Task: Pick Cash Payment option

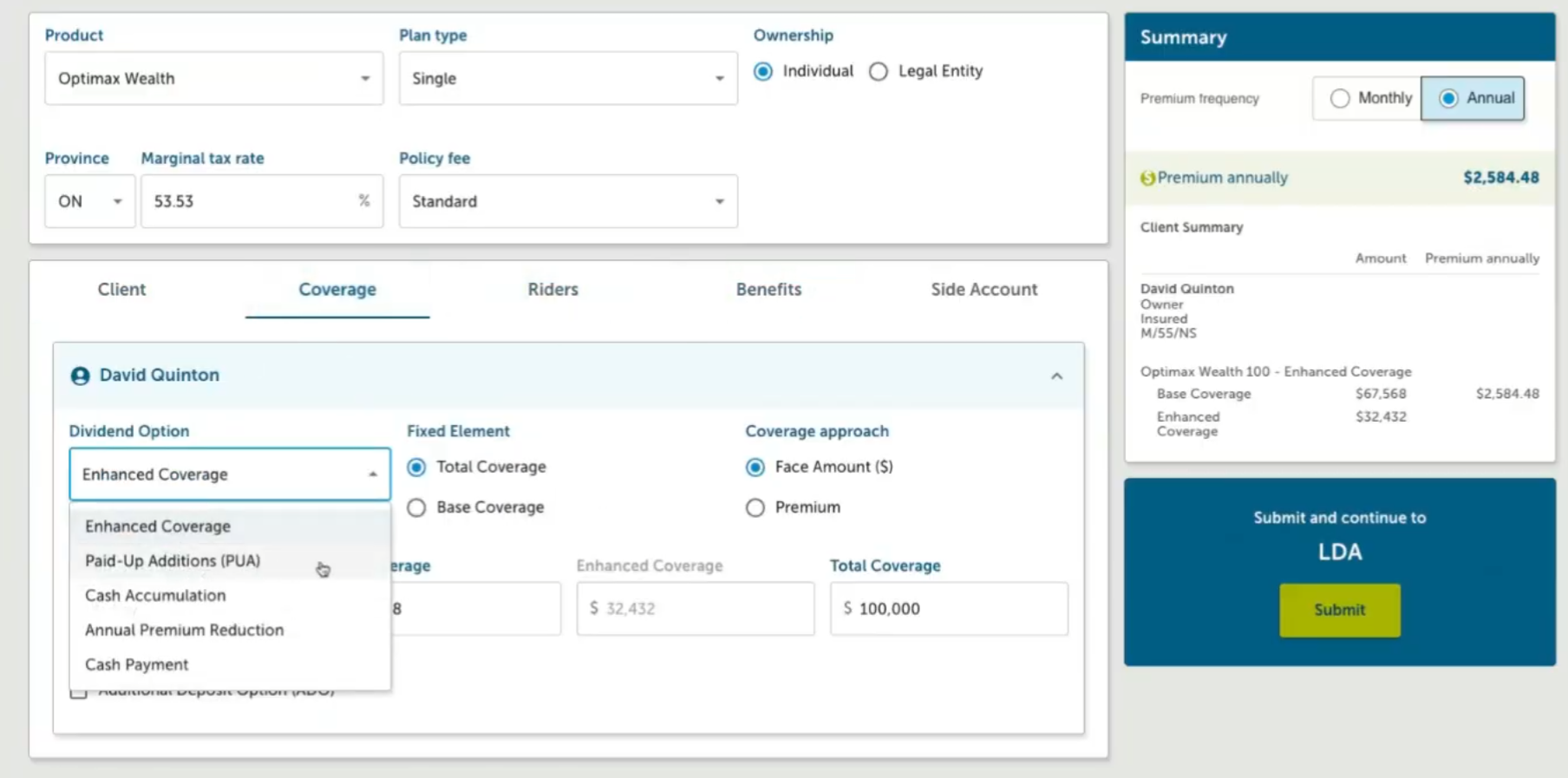Action: (x=230, y=665)
